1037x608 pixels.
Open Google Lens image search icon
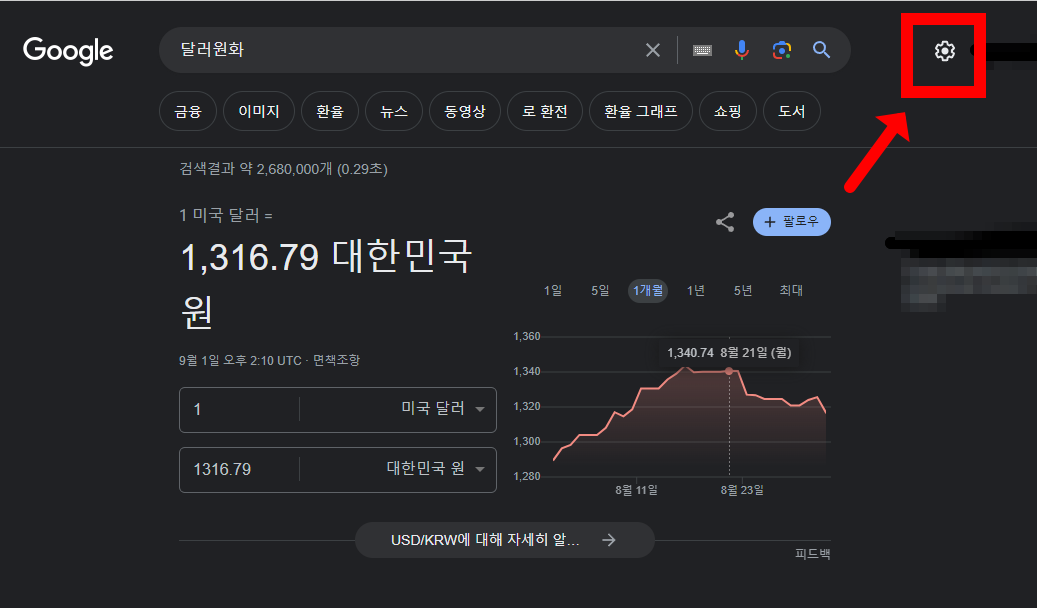tap(781, 49)
